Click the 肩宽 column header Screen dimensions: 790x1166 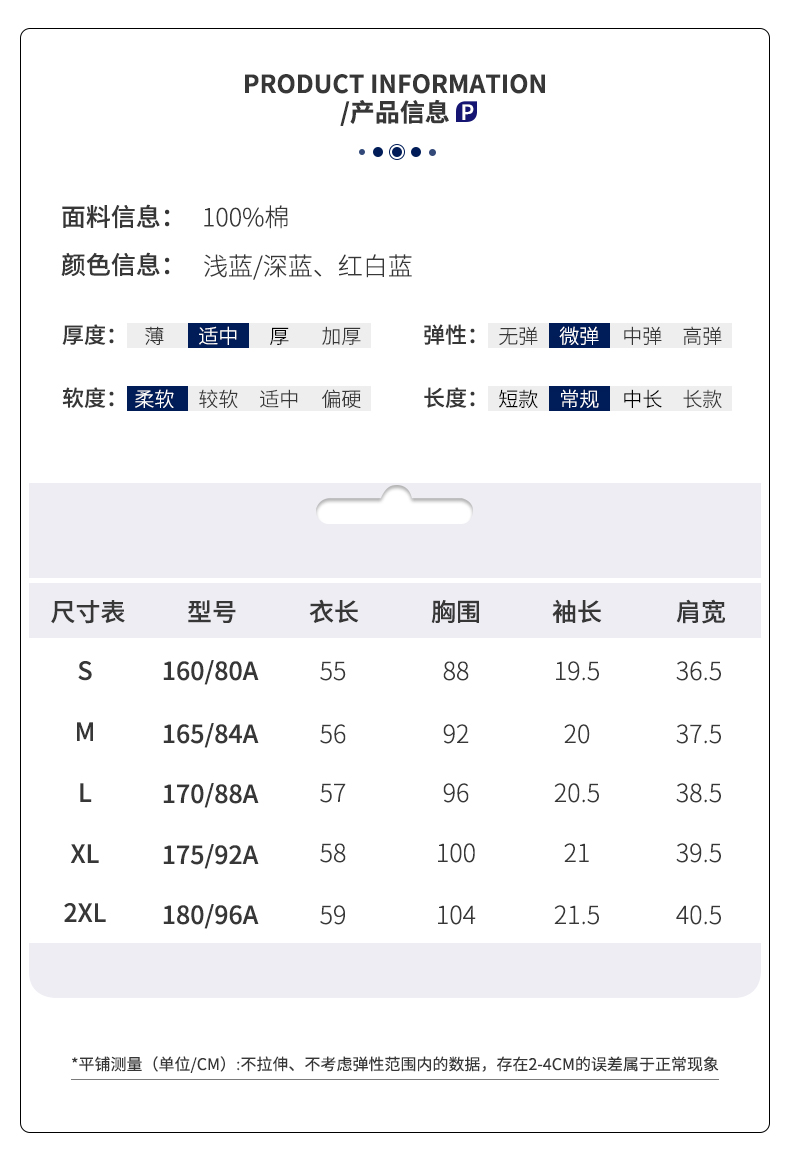(x=700, y=611)
